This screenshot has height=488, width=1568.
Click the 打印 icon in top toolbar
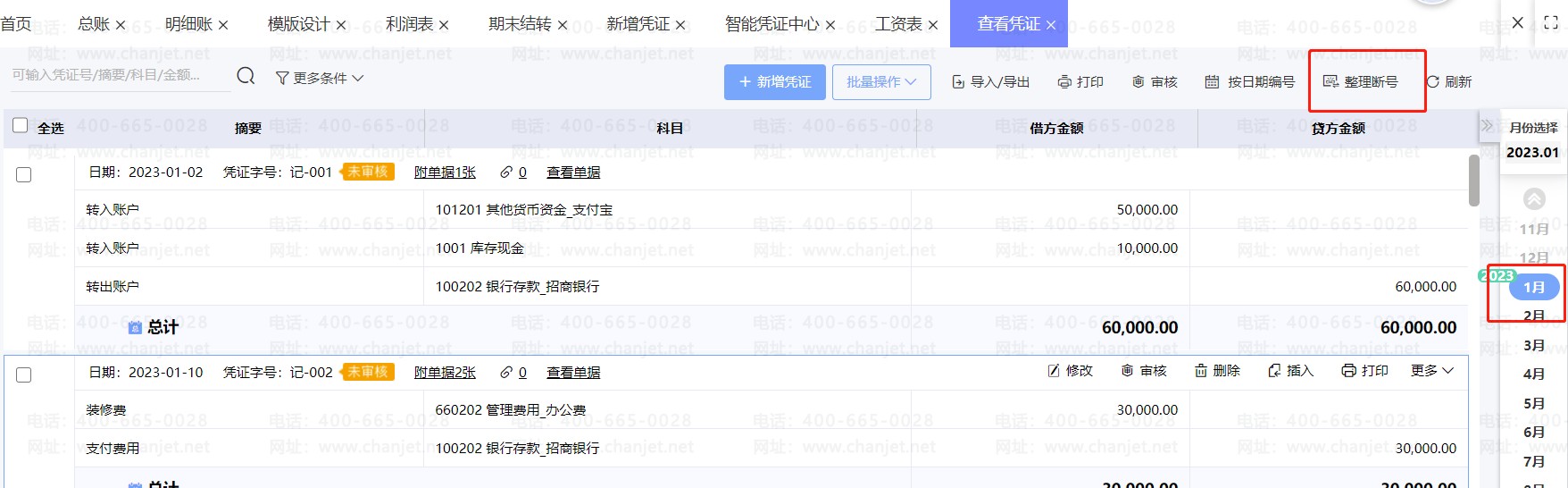click(1064, 82)
